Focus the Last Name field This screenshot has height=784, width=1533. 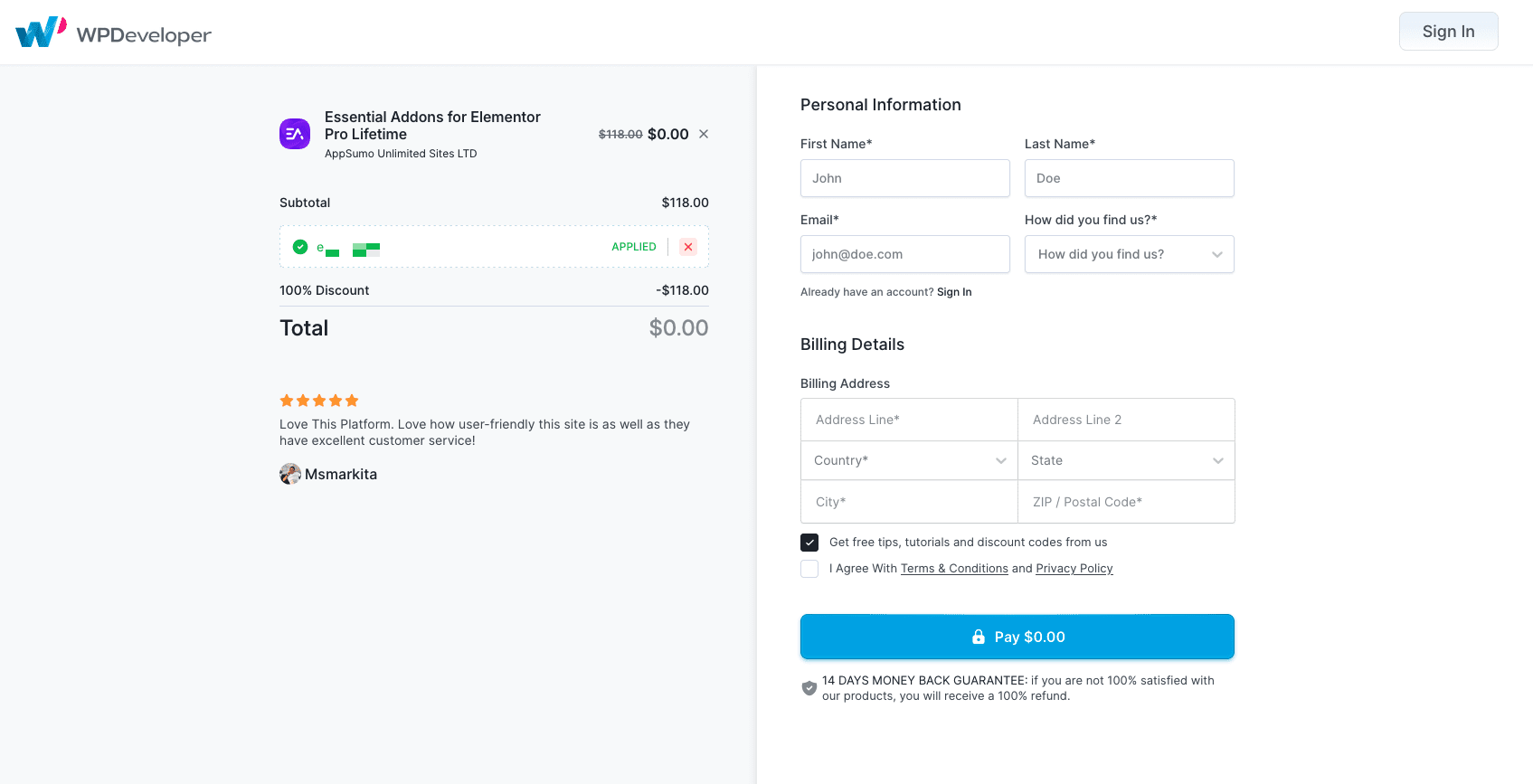1130,178
